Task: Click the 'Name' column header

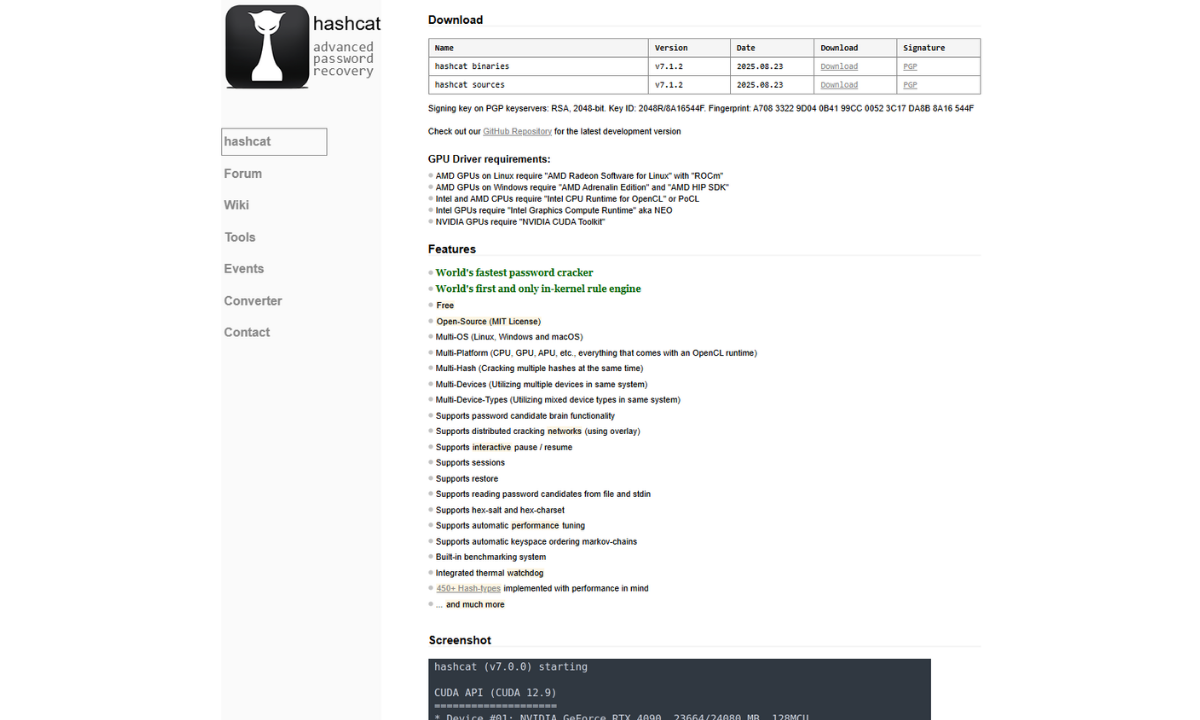Action: (x=539, y=48)
